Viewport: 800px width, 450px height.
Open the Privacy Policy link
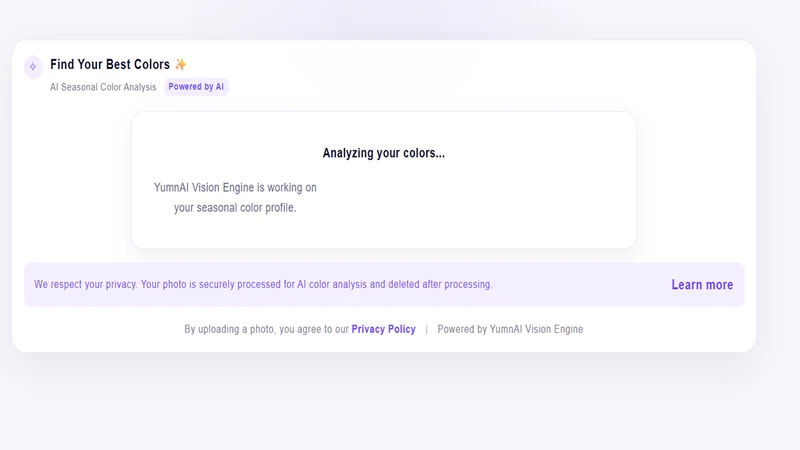point(383,329)
